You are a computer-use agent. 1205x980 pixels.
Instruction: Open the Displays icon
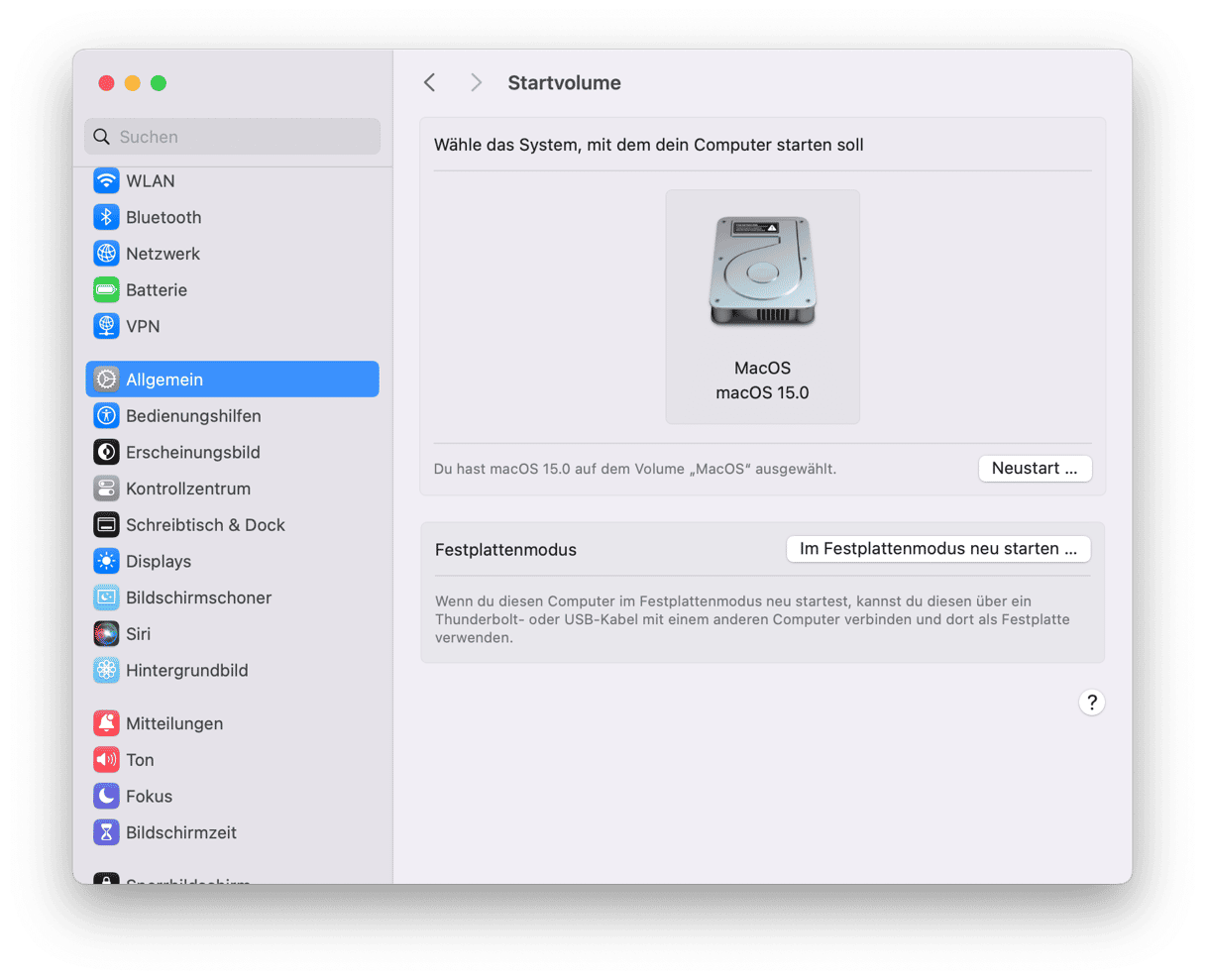[x=106, y=561]
